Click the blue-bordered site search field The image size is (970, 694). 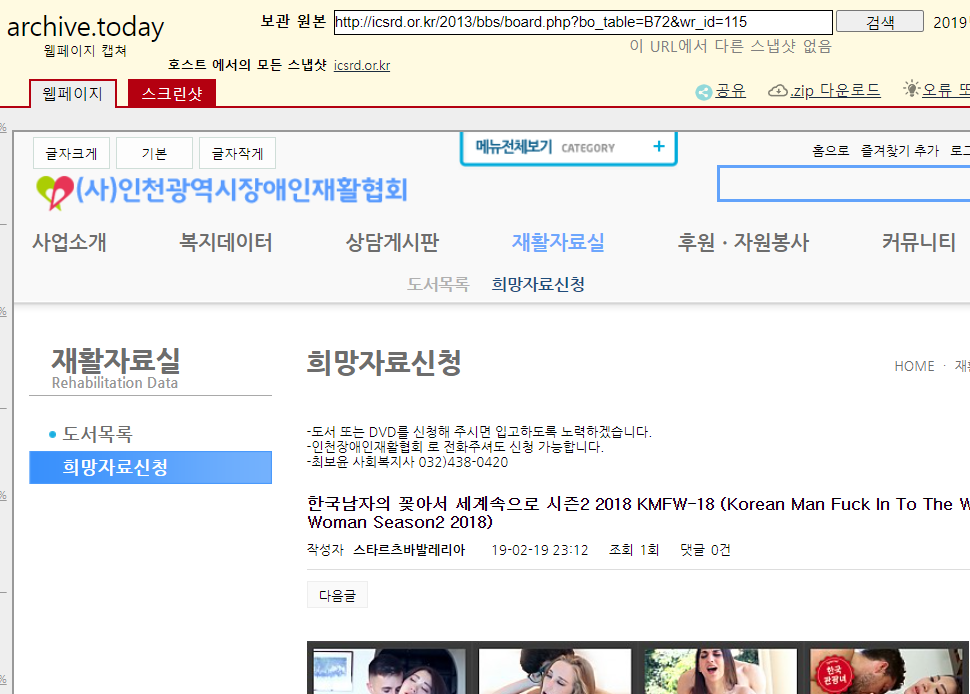tap(843, 184)
